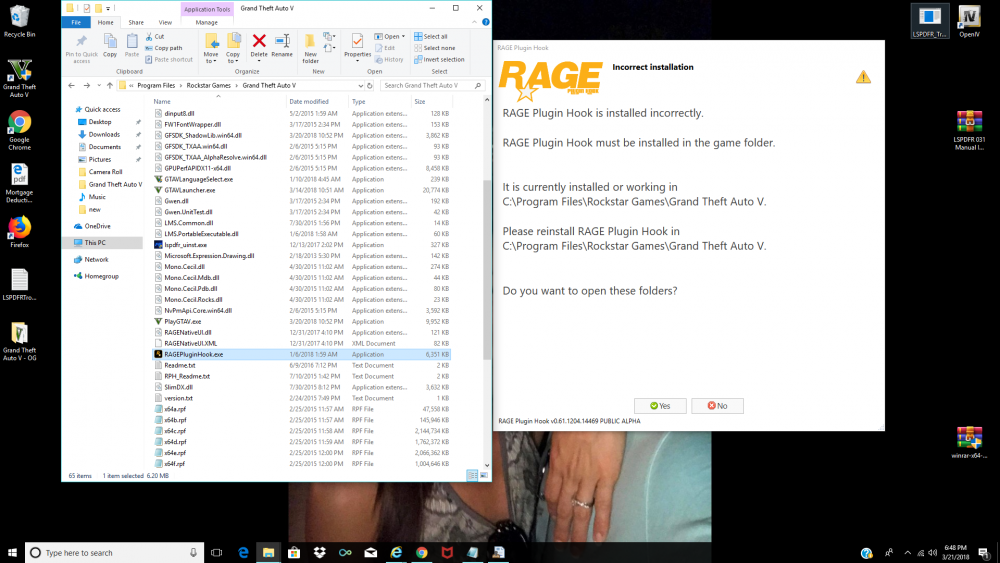1000x563 pixels.
Task: Select the GTAVLauncher.exe file row
Action: pos(301,190)
